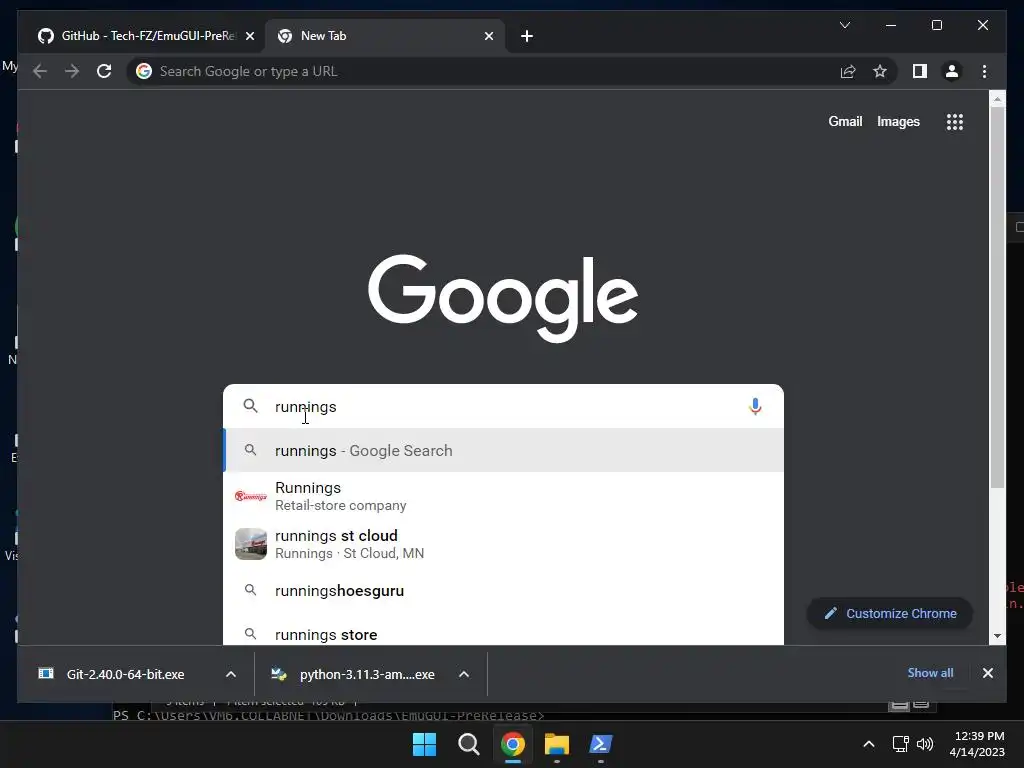Screen dimensions: 1024x768
Task: Choose 'runnings st cloud' suggestion
Action: coord(504,544)
